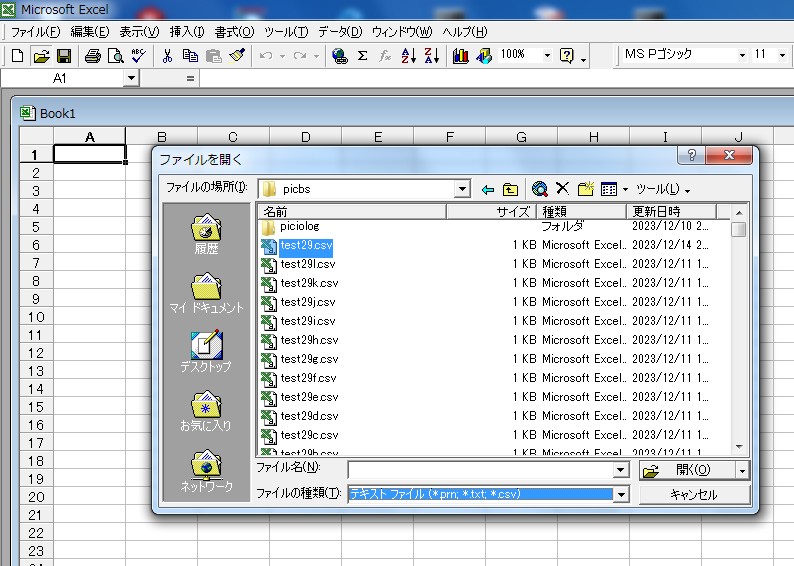Save the workbook with floppy icon

click(x=64, y=56)
